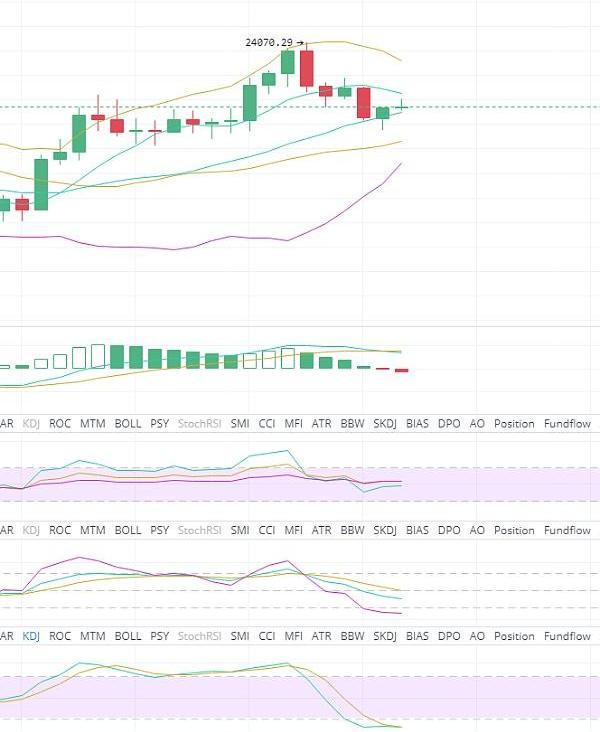Select DPO in the bottom indicator row
The width and height of the screenshot is (600, 732).
tap(449, 636)
